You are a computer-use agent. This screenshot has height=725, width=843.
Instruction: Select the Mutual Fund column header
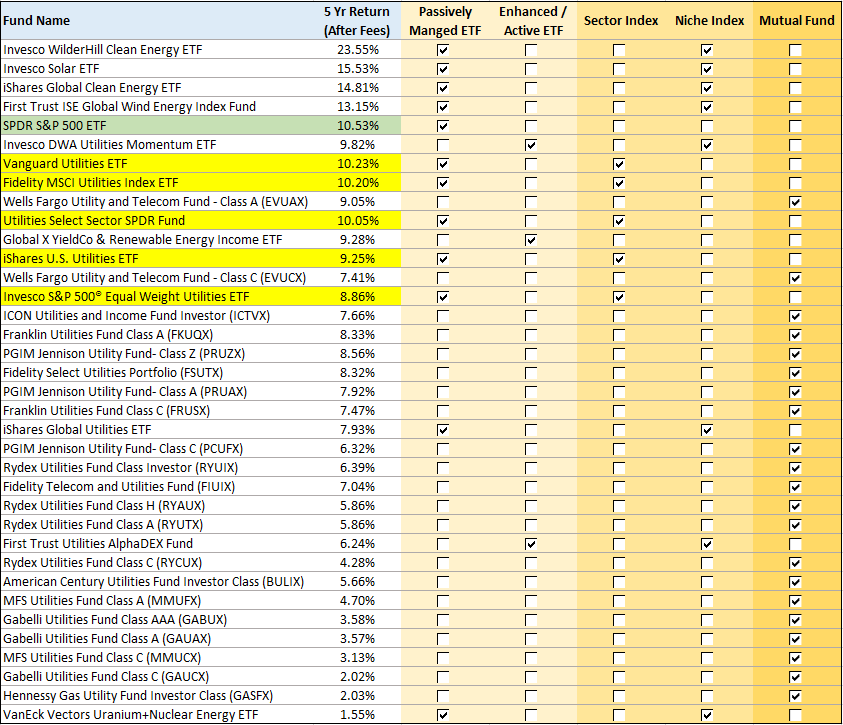[797, 20]
